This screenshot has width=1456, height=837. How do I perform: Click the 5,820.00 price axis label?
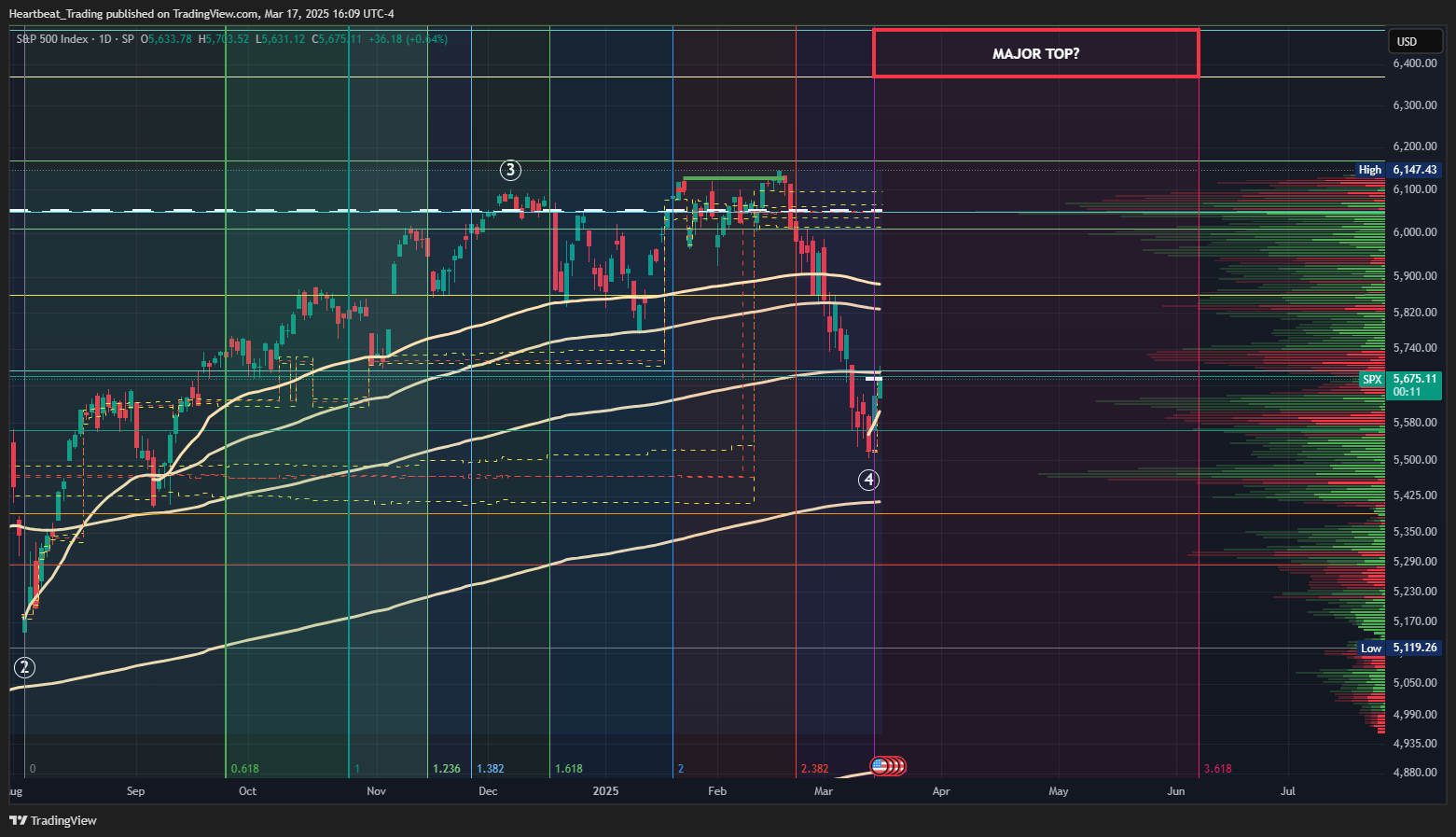pos(1415,313)
